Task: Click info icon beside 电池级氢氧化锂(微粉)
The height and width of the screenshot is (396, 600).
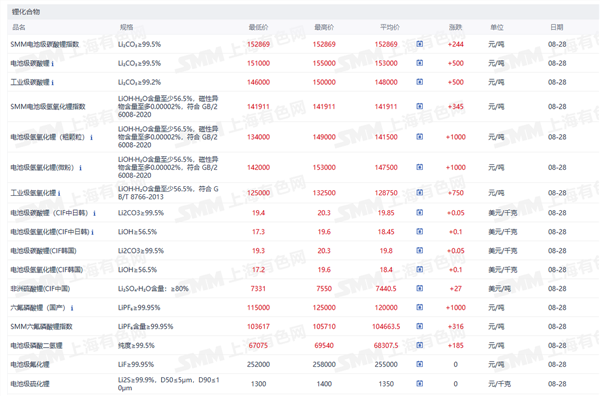Action: click(80, 168)
